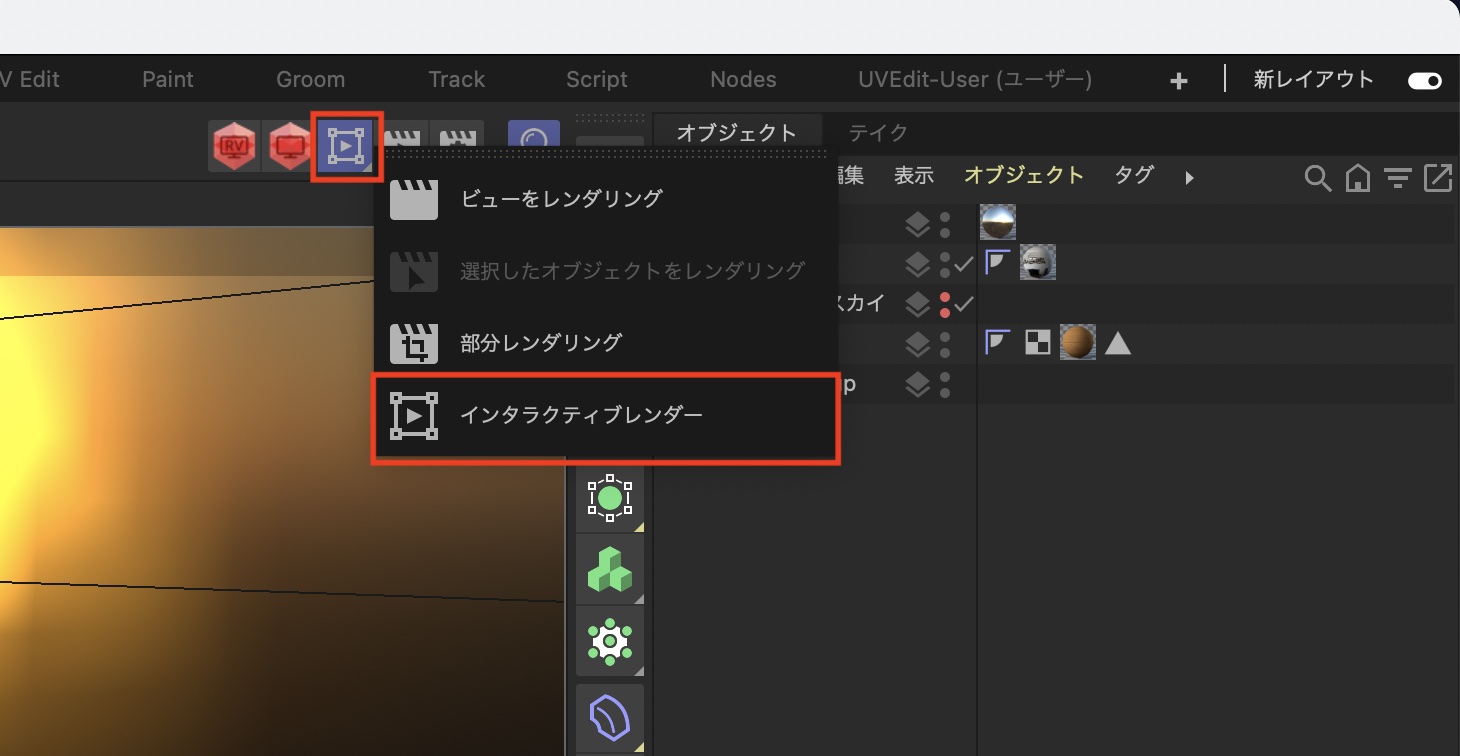Click the home icon in Object Manager
Viewport: 1460px width, 756px height.
1357,178
